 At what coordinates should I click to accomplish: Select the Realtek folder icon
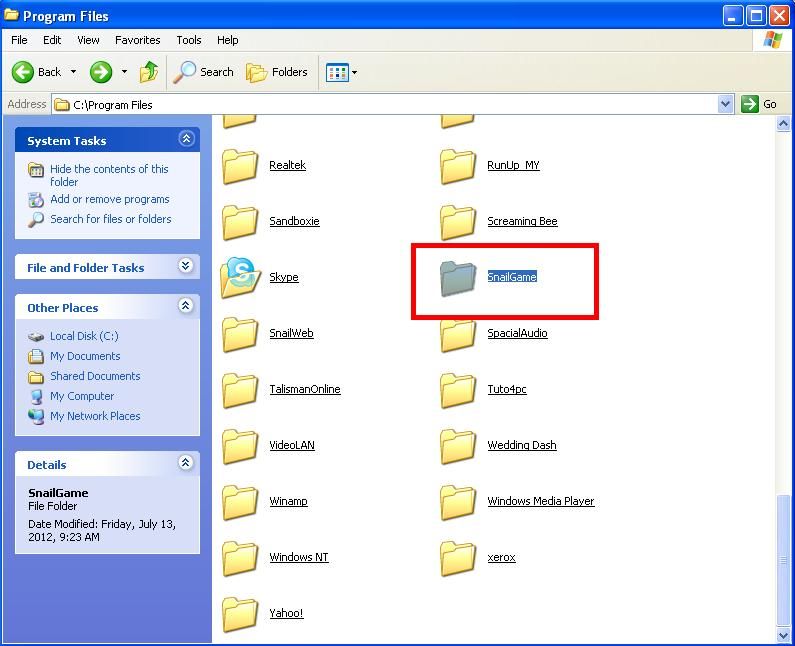point(240,166)
